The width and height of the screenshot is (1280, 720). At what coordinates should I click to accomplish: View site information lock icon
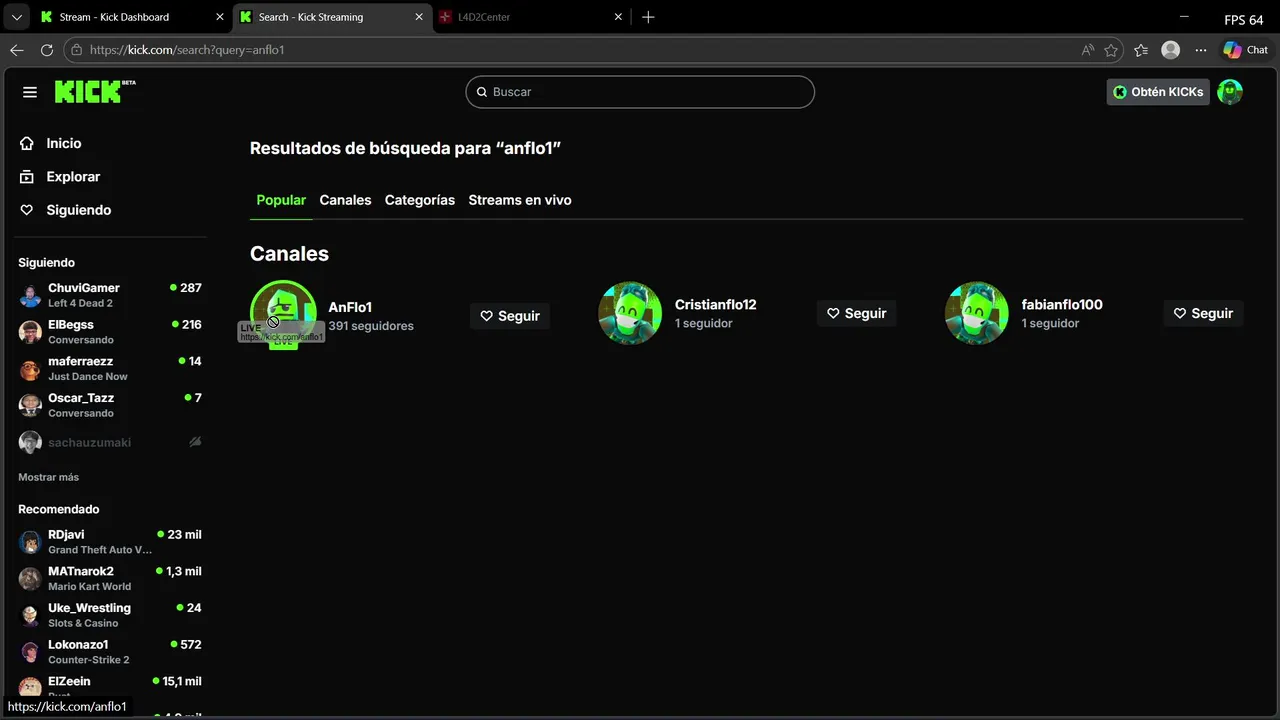pos(77,50)
